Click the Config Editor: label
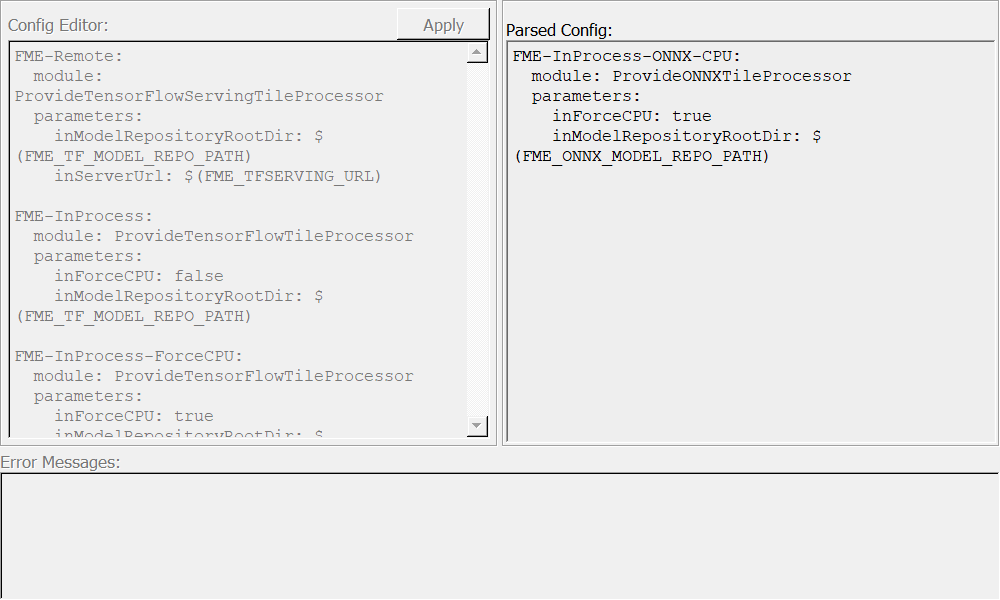This screenshot has width=1000, height=600. click(x=58, y=25)
